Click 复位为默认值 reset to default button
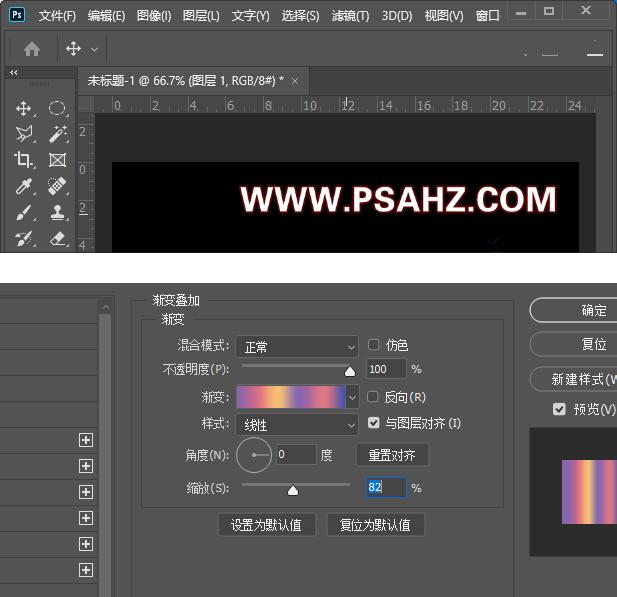 tap(375, 525)
